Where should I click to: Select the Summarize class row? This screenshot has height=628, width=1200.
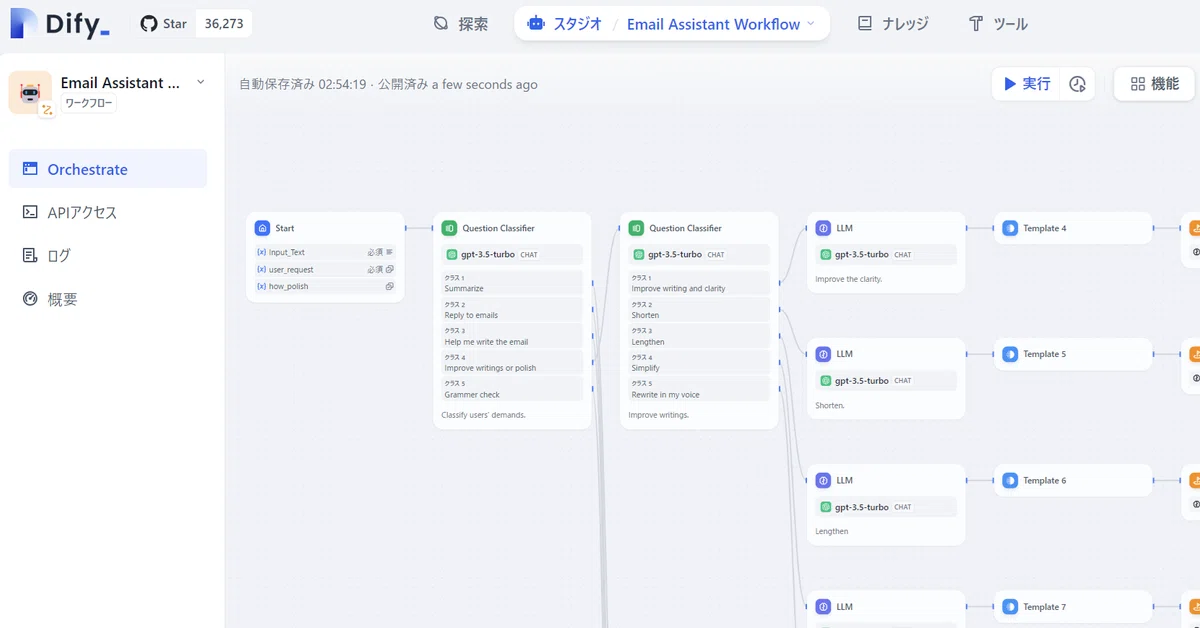(x=512, y=283)
